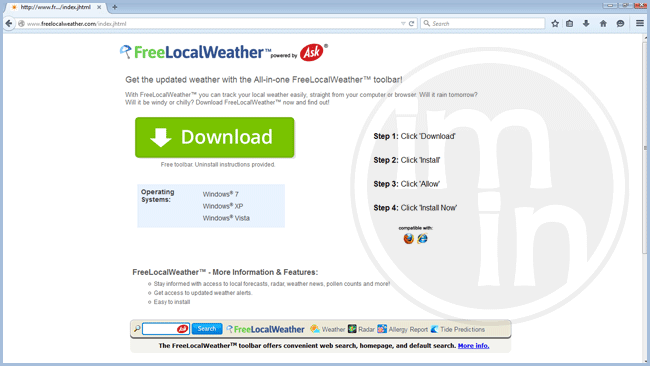
Task: Click the magnifier icon in toolbar preview
Action: 137,329
